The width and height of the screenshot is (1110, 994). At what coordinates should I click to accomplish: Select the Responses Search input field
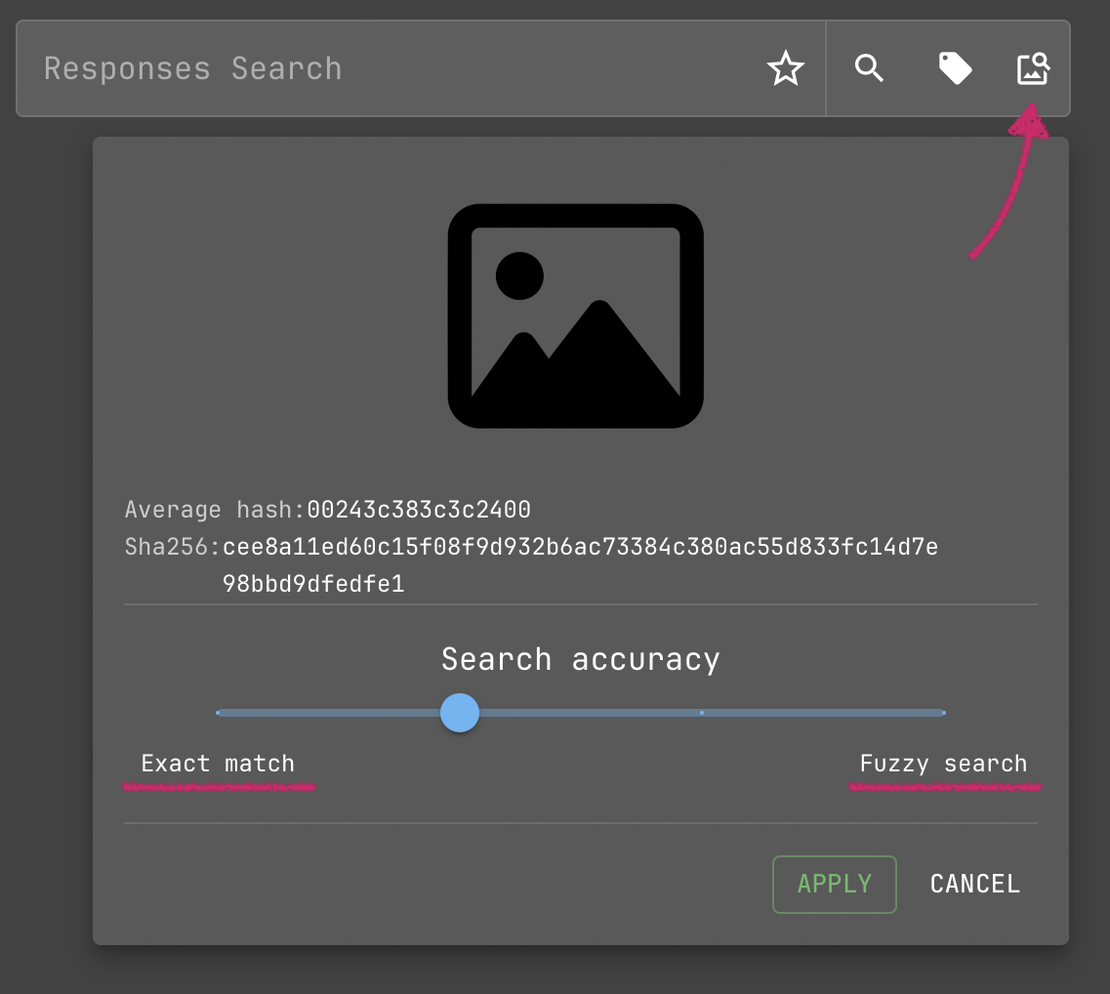[300, 68]
